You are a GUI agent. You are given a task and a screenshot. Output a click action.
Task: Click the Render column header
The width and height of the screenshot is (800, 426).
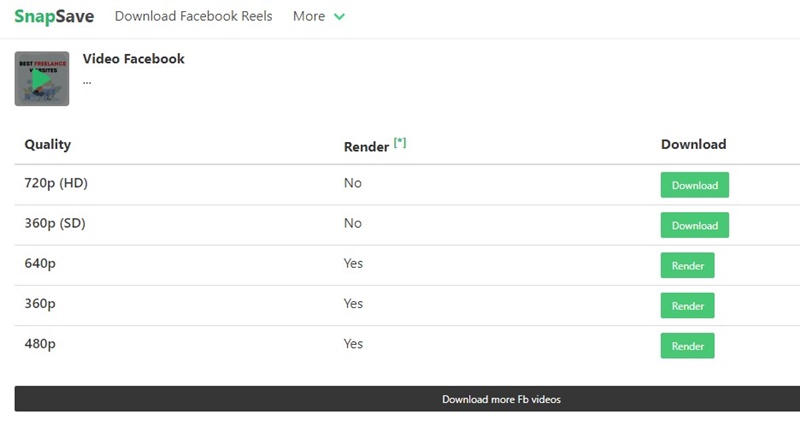tap(366, 147)
